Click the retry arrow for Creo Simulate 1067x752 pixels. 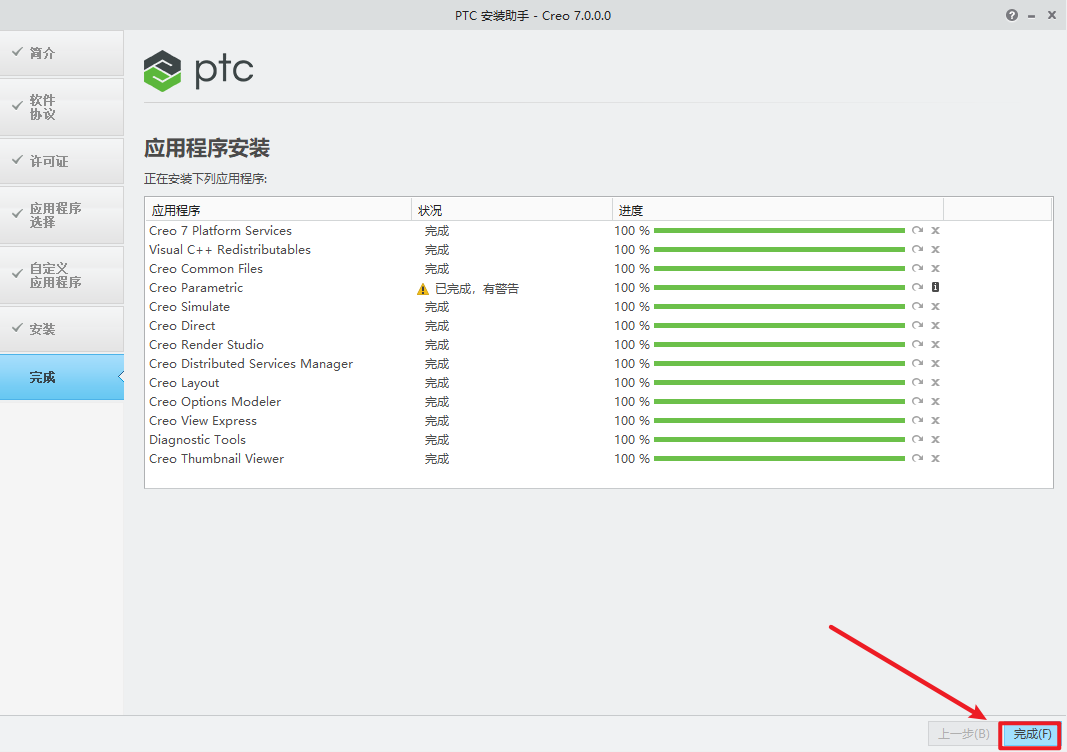[917, 307]
